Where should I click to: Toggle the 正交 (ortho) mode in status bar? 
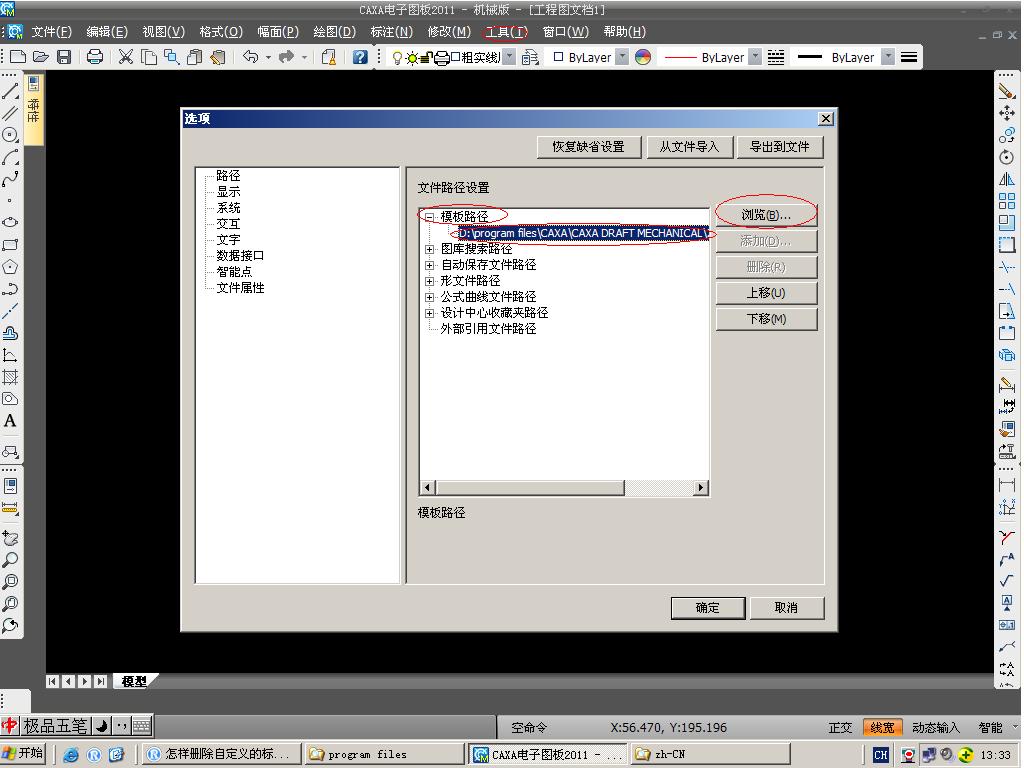(840, 727)
